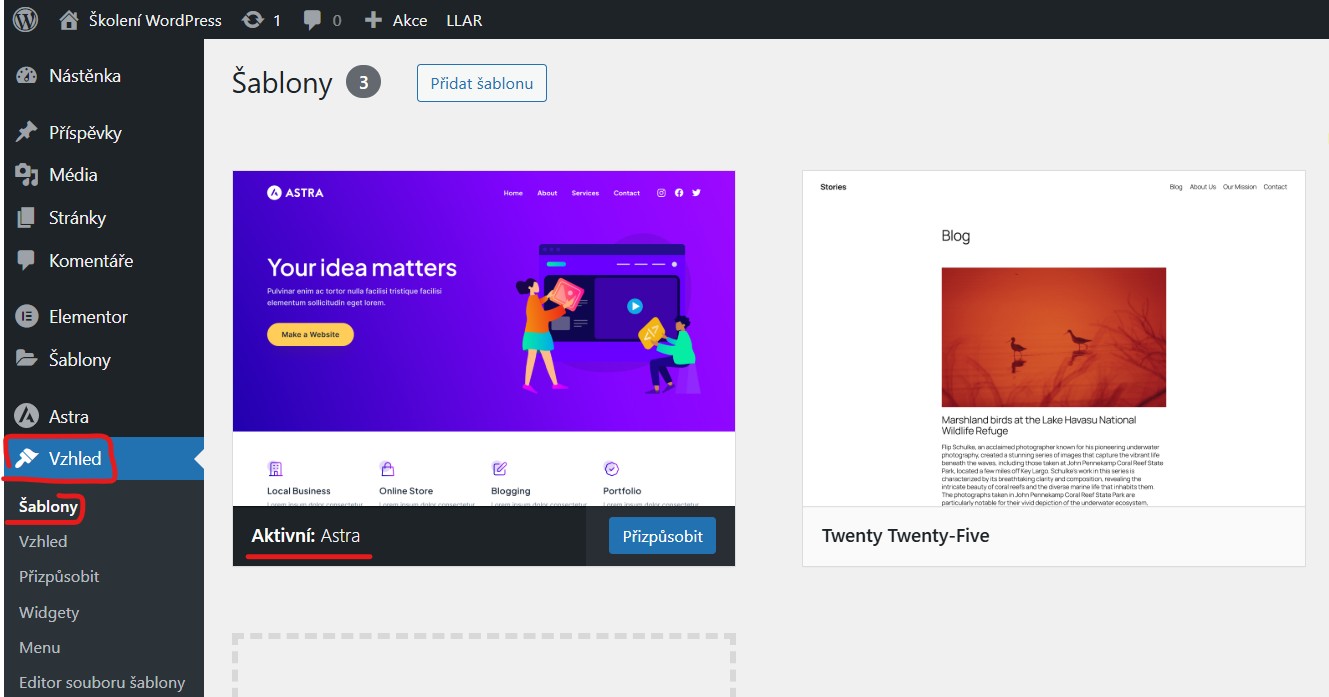This screenshot has height=697, width=1329.
Task: Open Komentáře in the sidebar
Action: click(x=90, y=261)
